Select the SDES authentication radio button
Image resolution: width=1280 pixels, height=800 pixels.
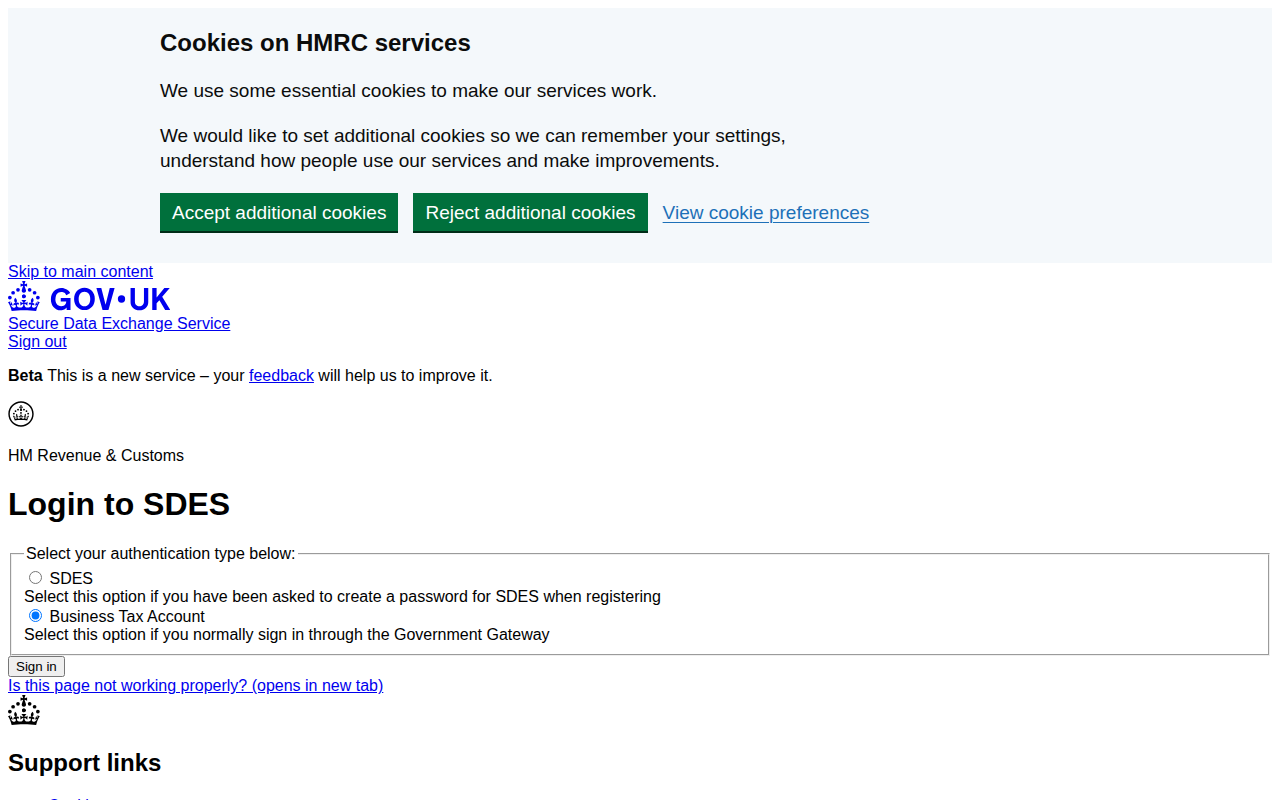coord(35,577)
